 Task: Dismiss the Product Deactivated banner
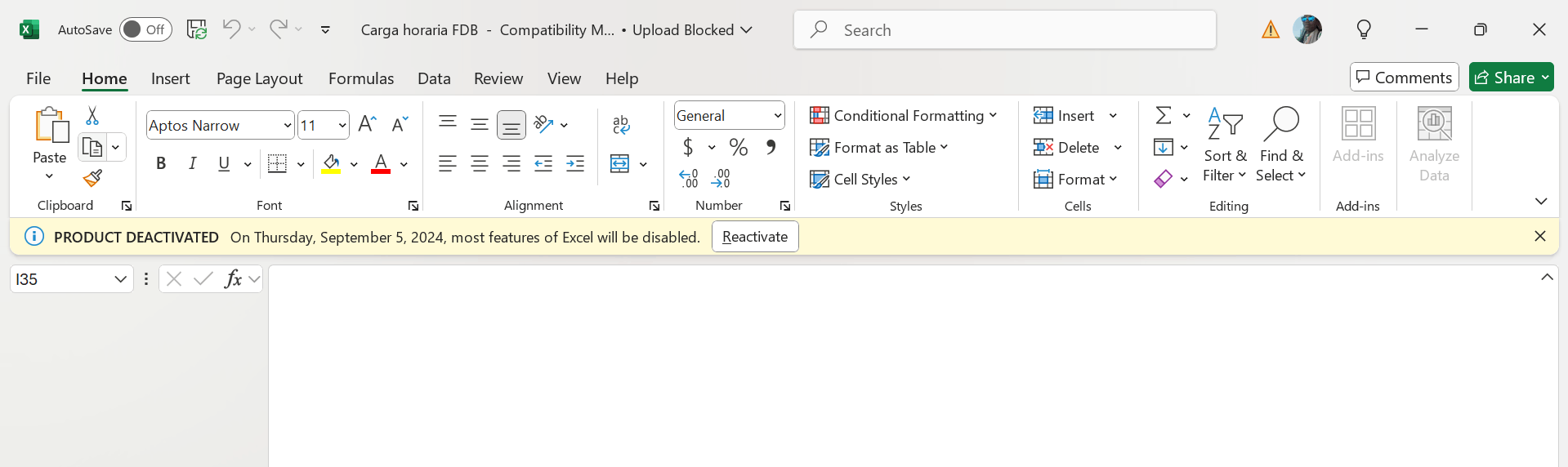tap(1540, 236)
